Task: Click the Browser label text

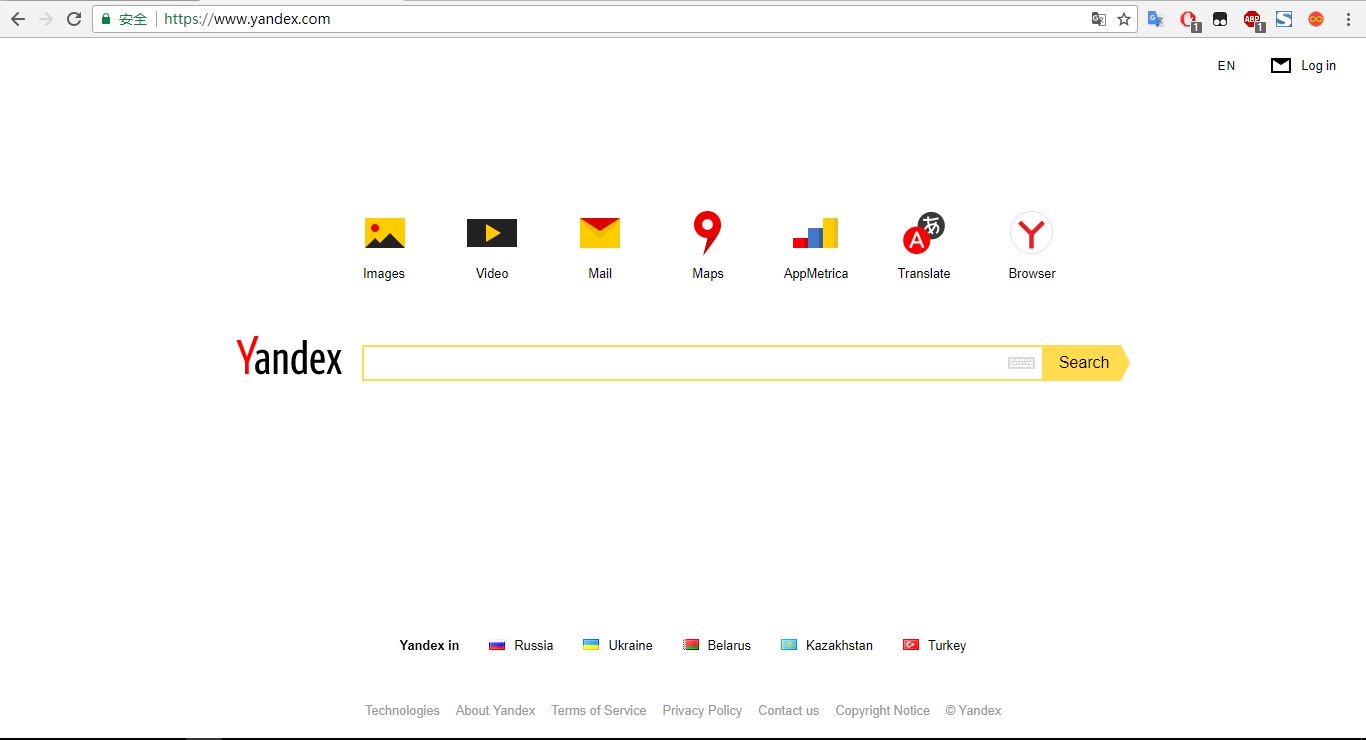Action: (x=1031, y=274)
